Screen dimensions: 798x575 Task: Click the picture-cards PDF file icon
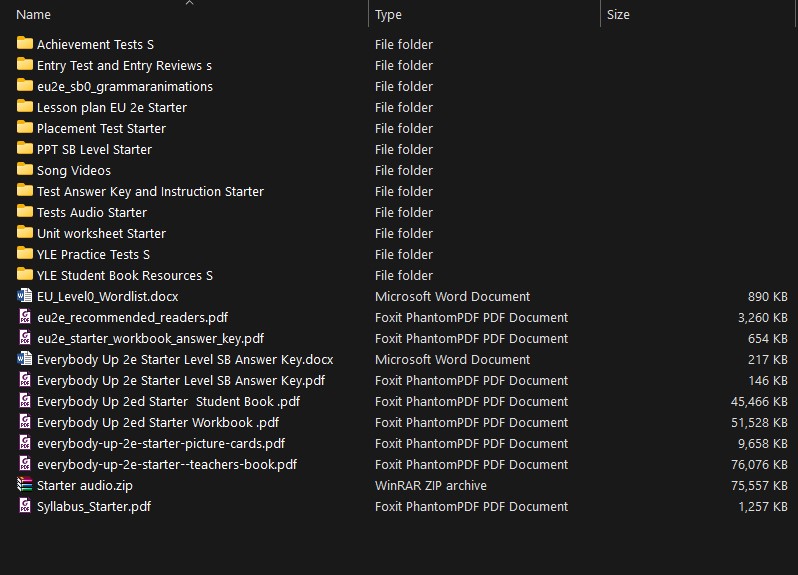pos(25,443)
